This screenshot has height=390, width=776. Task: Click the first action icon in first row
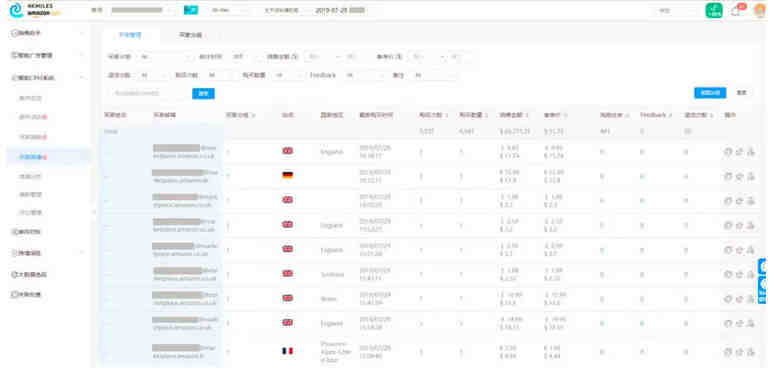pos(728,152)
